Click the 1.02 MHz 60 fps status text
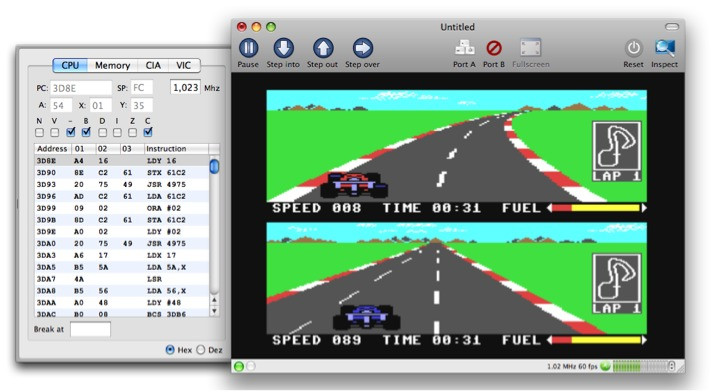 [x=572, y=366]
